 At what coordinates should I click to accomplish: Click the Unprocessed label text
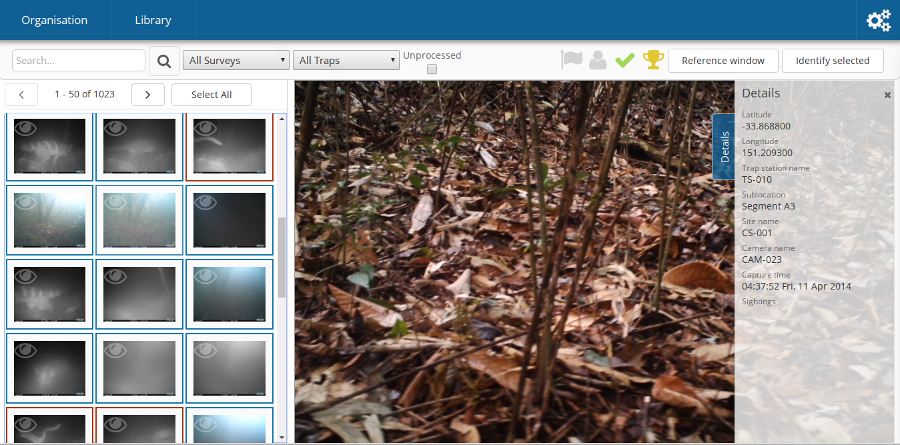[432, 56]
